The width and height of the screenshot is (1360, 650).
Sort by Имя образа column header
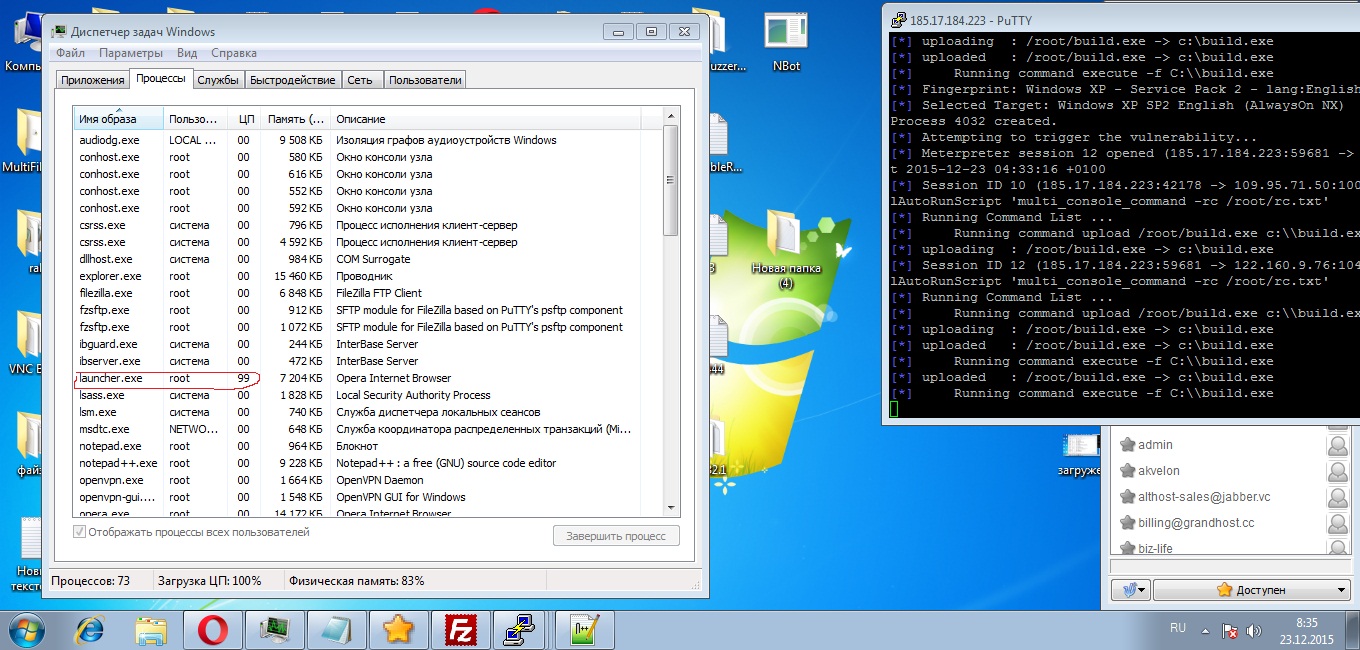point(118,119)
